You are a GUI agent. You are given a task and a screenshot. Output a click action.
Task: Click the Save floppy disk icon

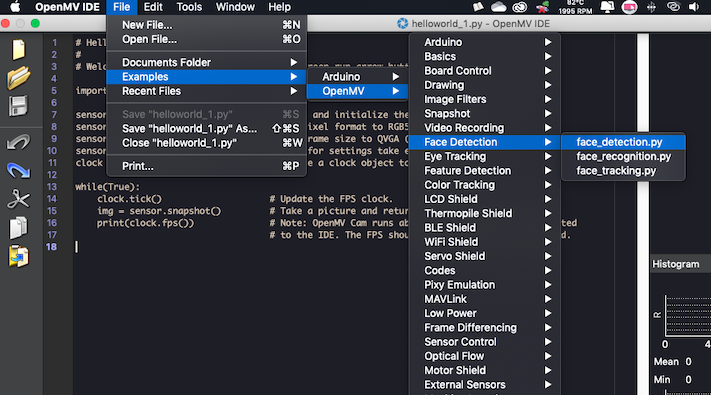coord(18,106)
